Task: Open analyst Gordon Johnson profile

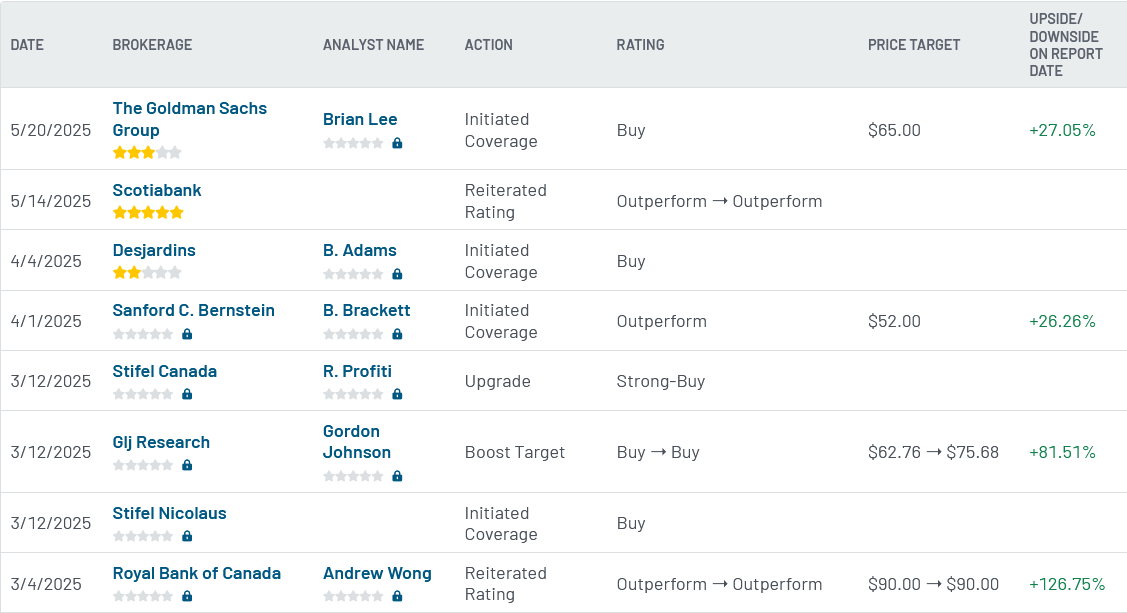Action: [357, 442]
